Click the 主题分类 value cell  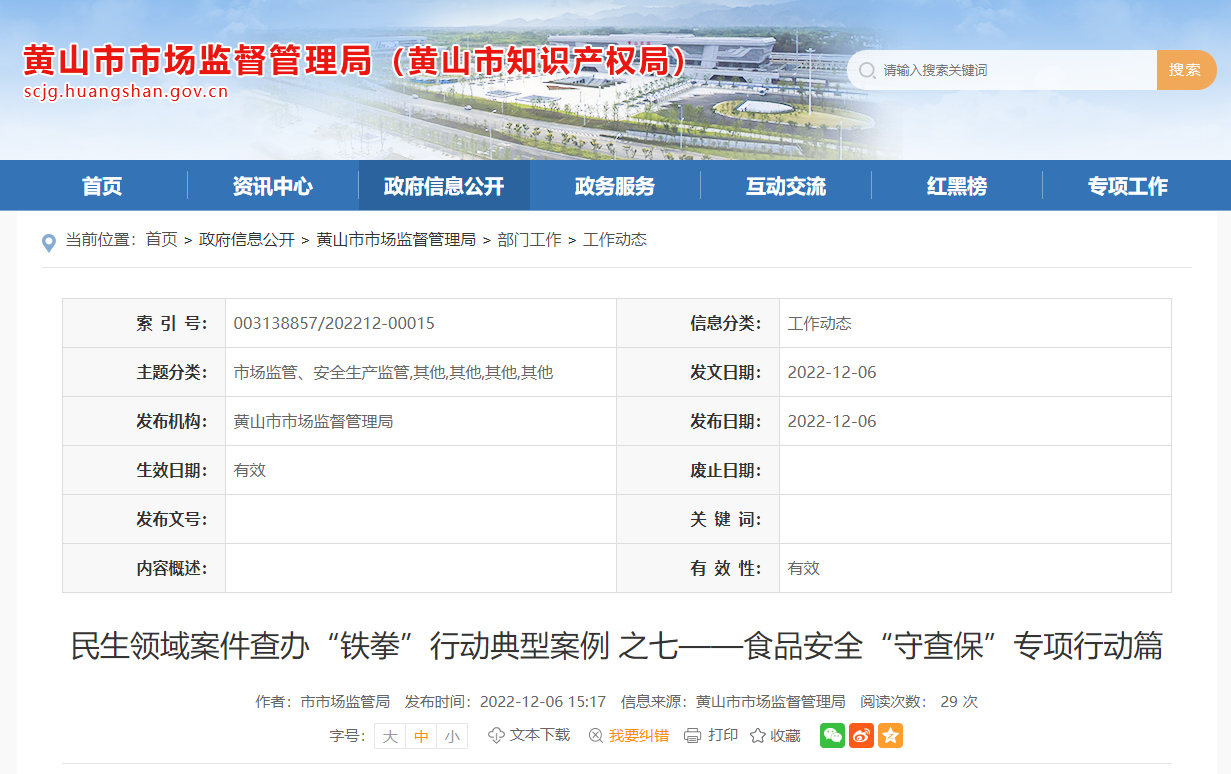coord(421,373)
